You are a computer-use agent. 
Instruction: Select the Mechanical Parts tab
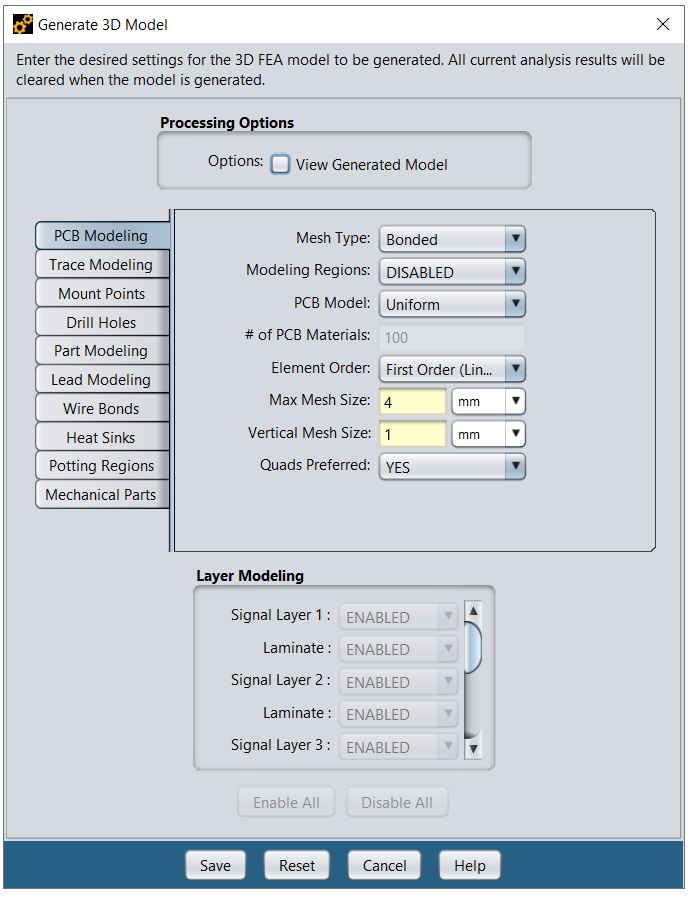point(102,494)
